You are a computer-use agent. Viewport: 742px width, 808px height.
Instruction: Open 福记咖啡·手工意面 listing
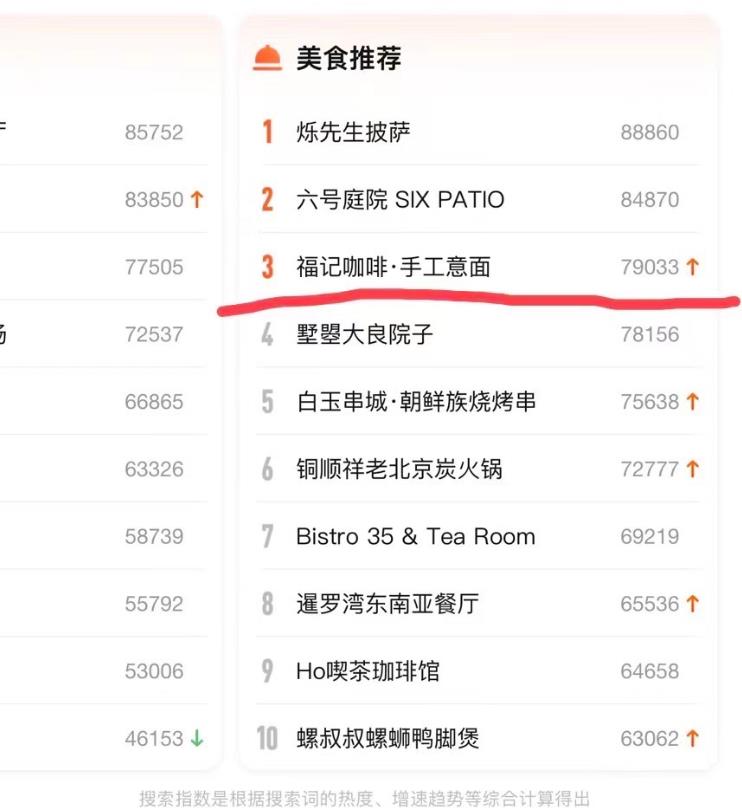tap(393, 267)
